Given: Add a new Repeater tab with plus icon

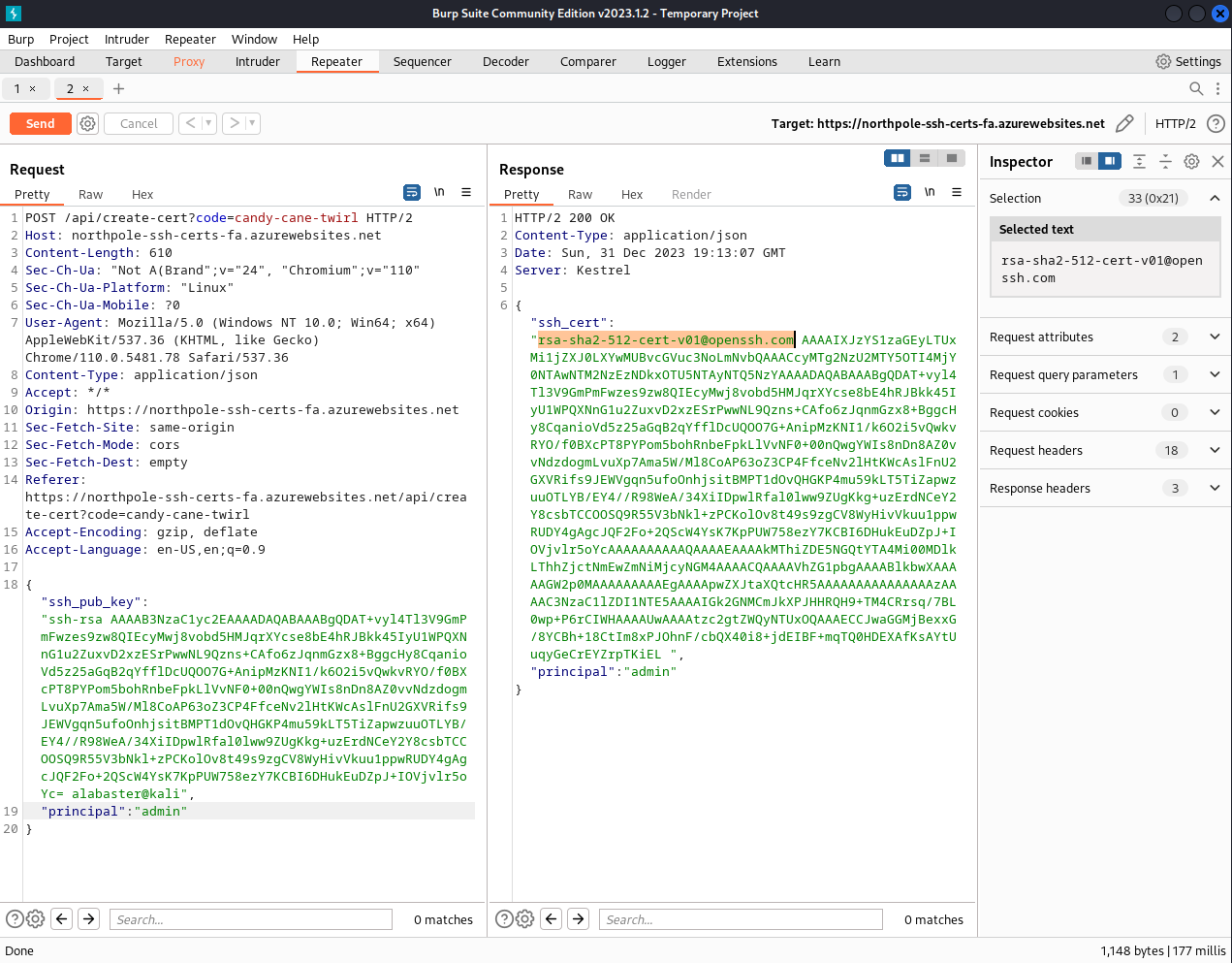Looking at the screenshot, I should point(118,89).
